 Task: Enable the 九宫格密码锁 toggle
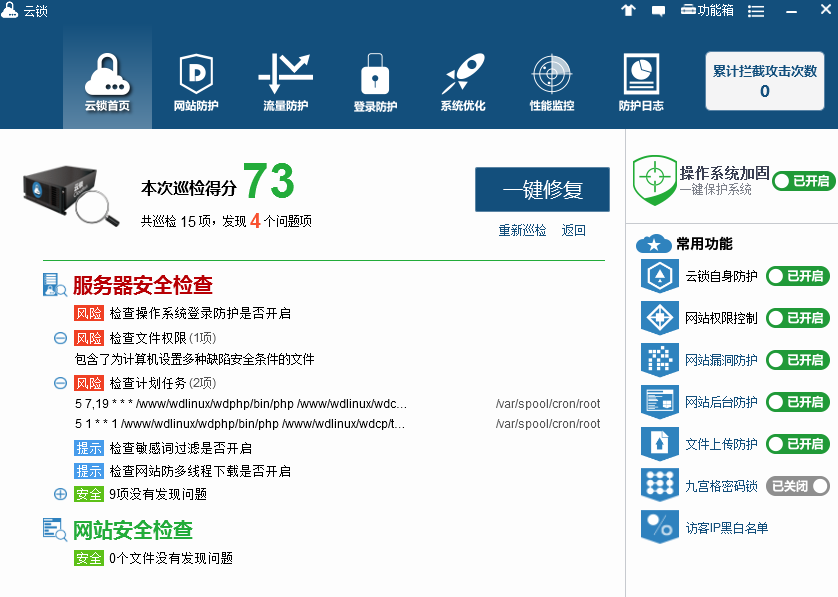(797, 486)
